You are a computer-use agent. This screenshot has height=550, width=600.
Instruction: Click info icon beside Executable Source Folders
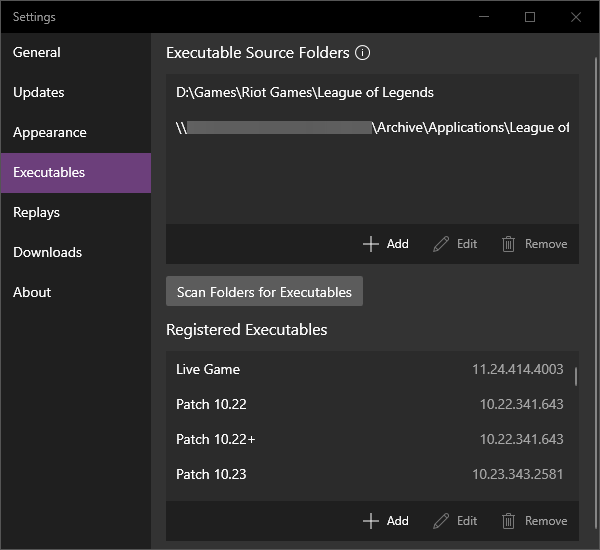click(362, 53)
